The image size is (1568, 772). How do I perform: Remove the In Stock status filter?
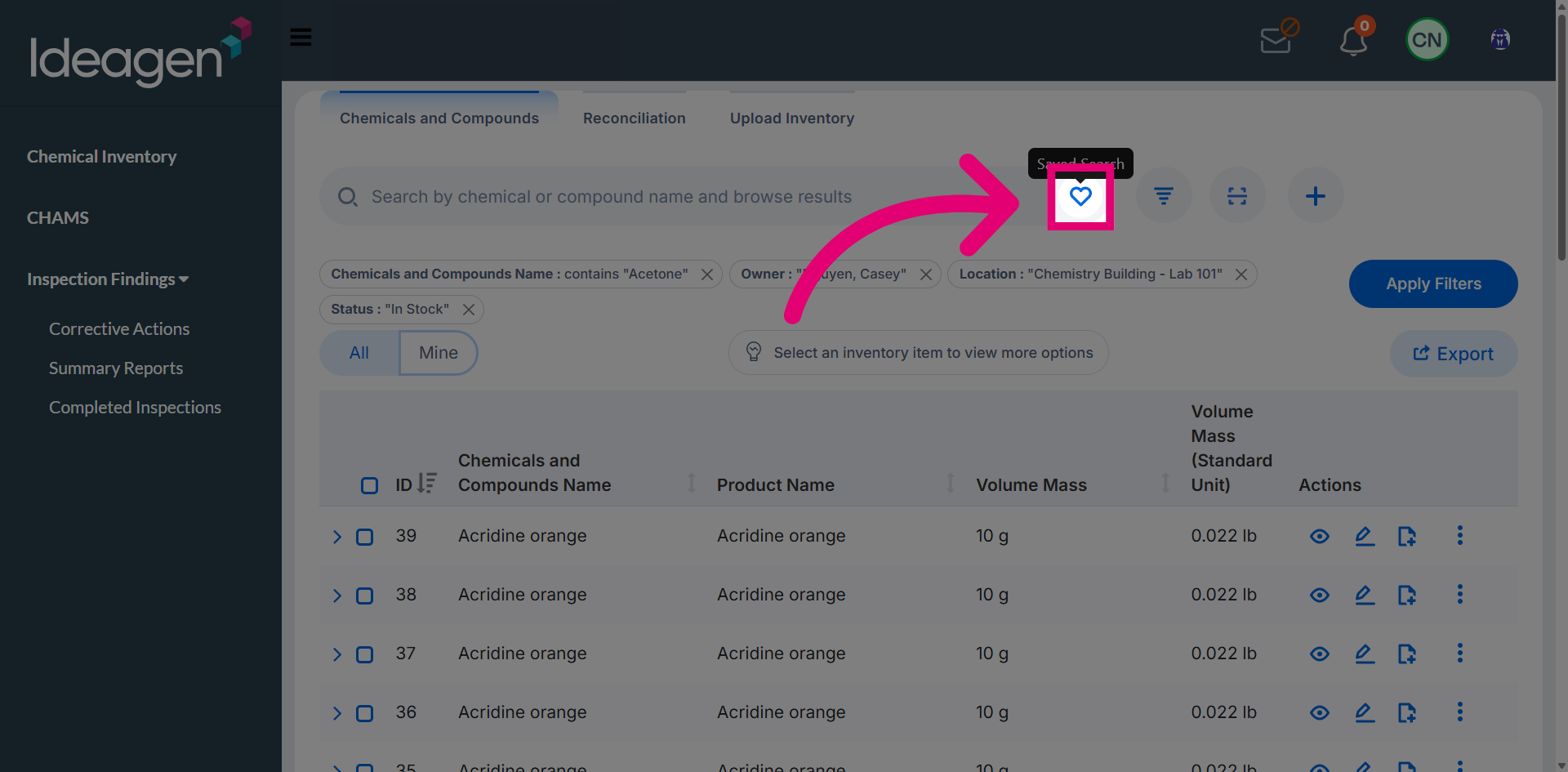[469, 310]
